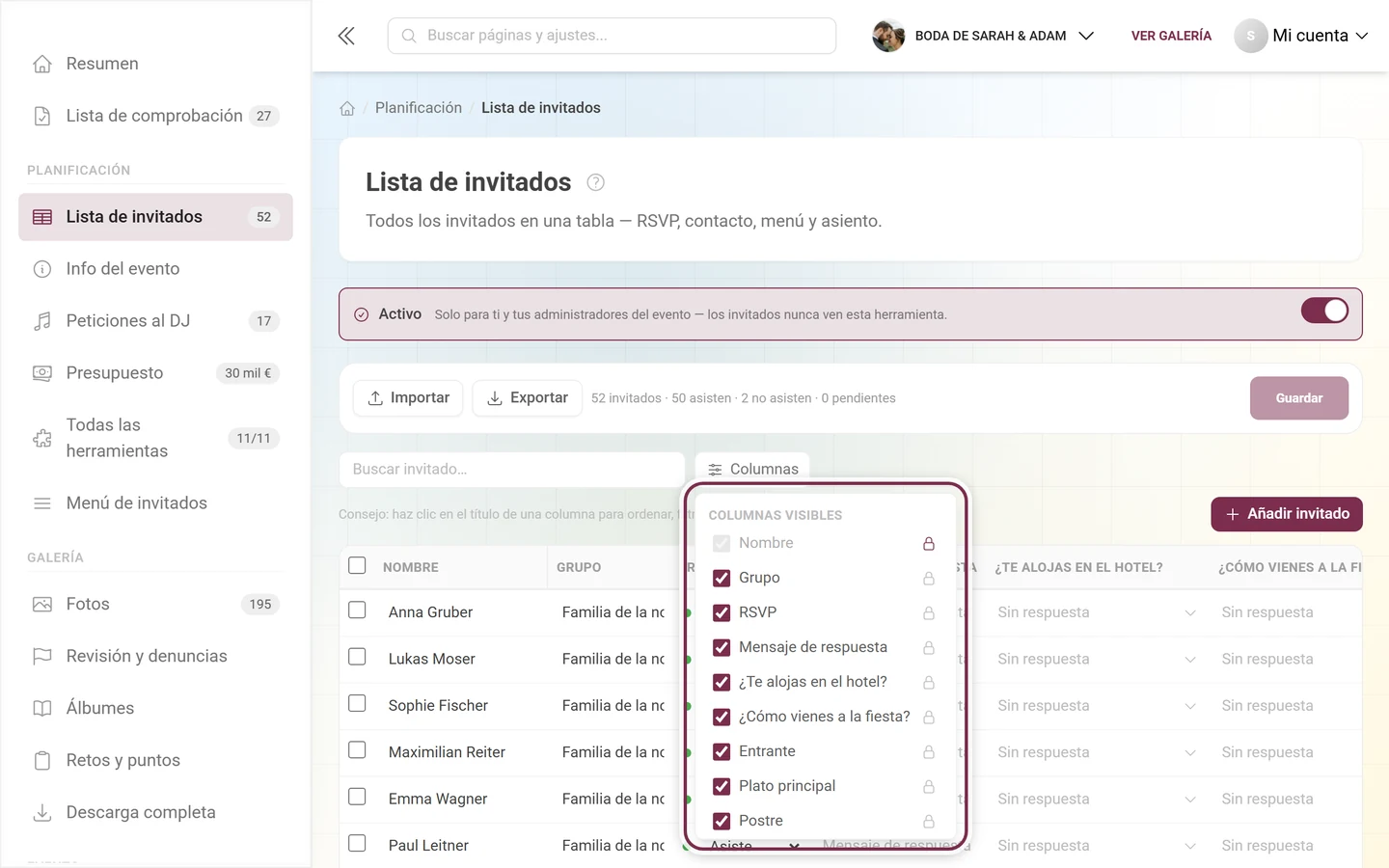Viewport: 1389px width, 868px height.
Task: Go to Lista de comprobación
Action: (x=155, y=116)
